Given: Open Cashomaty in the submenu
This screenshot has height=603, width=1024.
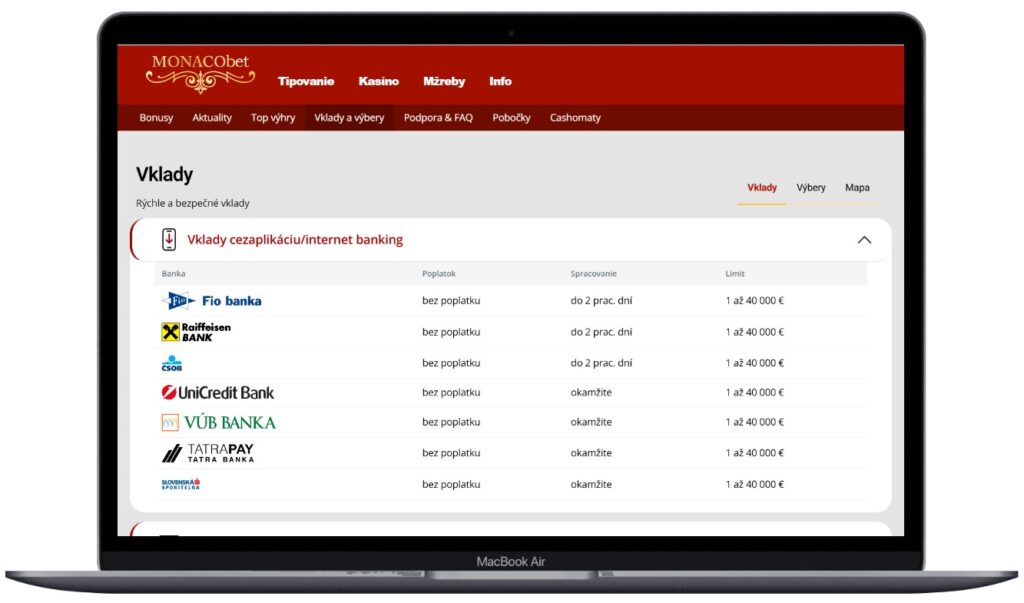Looking at the screenshot, I should [x=575, y=118].
